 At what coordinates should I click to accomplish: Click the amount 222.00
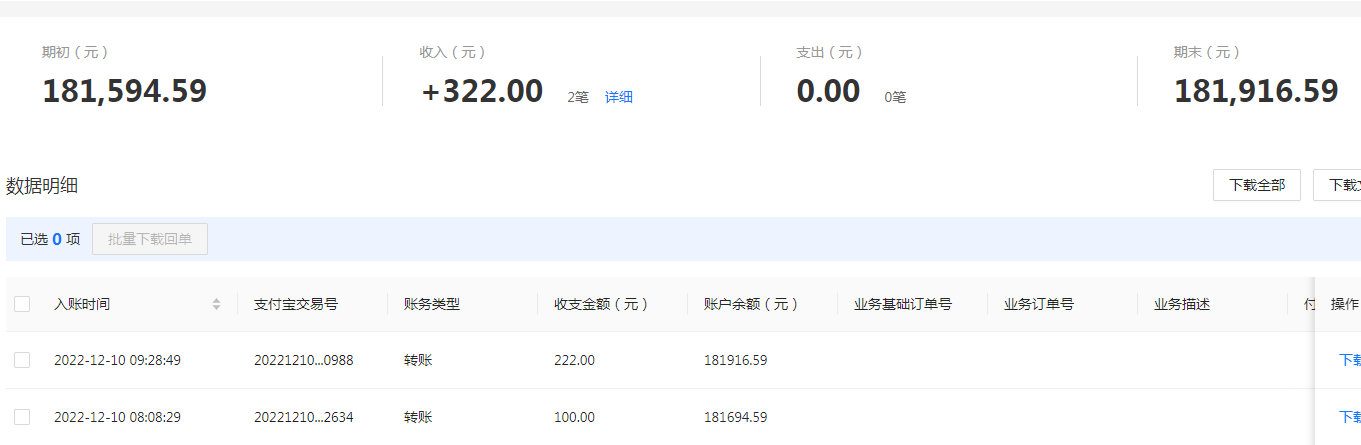click(574, 360)
